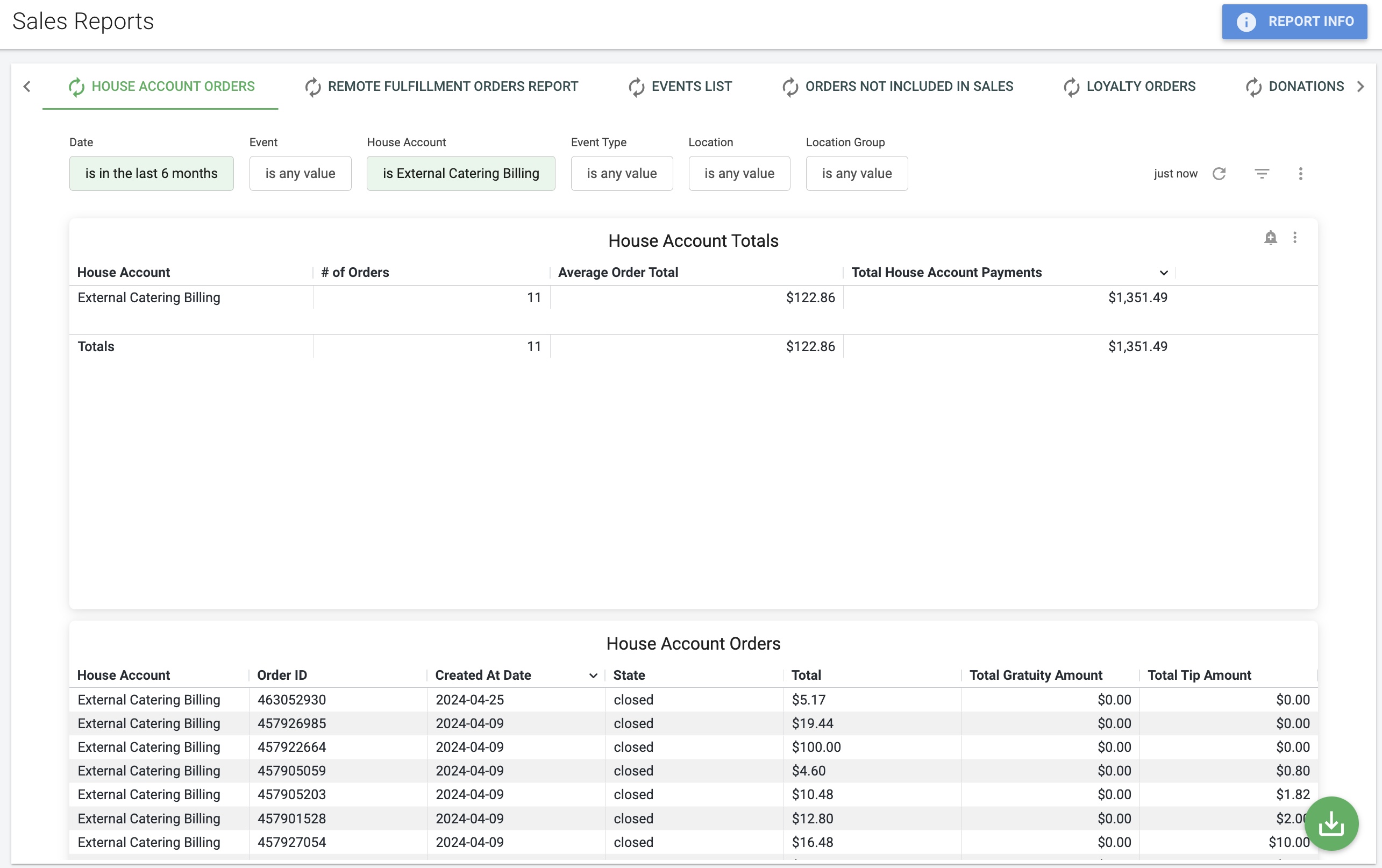Viewport: 1382px width, 868px height.
Task: Click order ID 457901528
Action: coord(291,819)
